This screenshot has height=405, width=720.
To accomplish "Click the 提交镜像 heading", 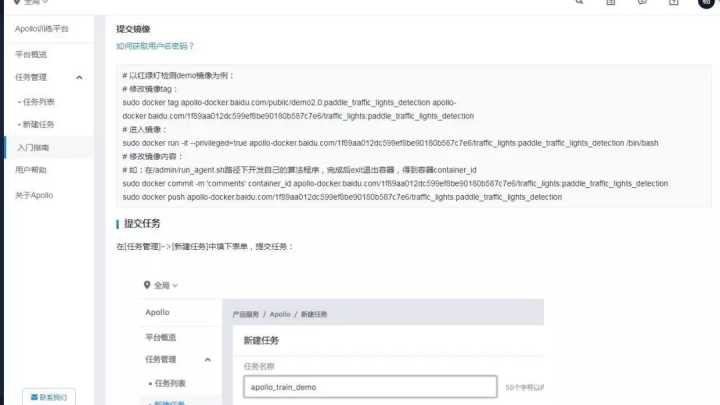I will coord(133,29).
